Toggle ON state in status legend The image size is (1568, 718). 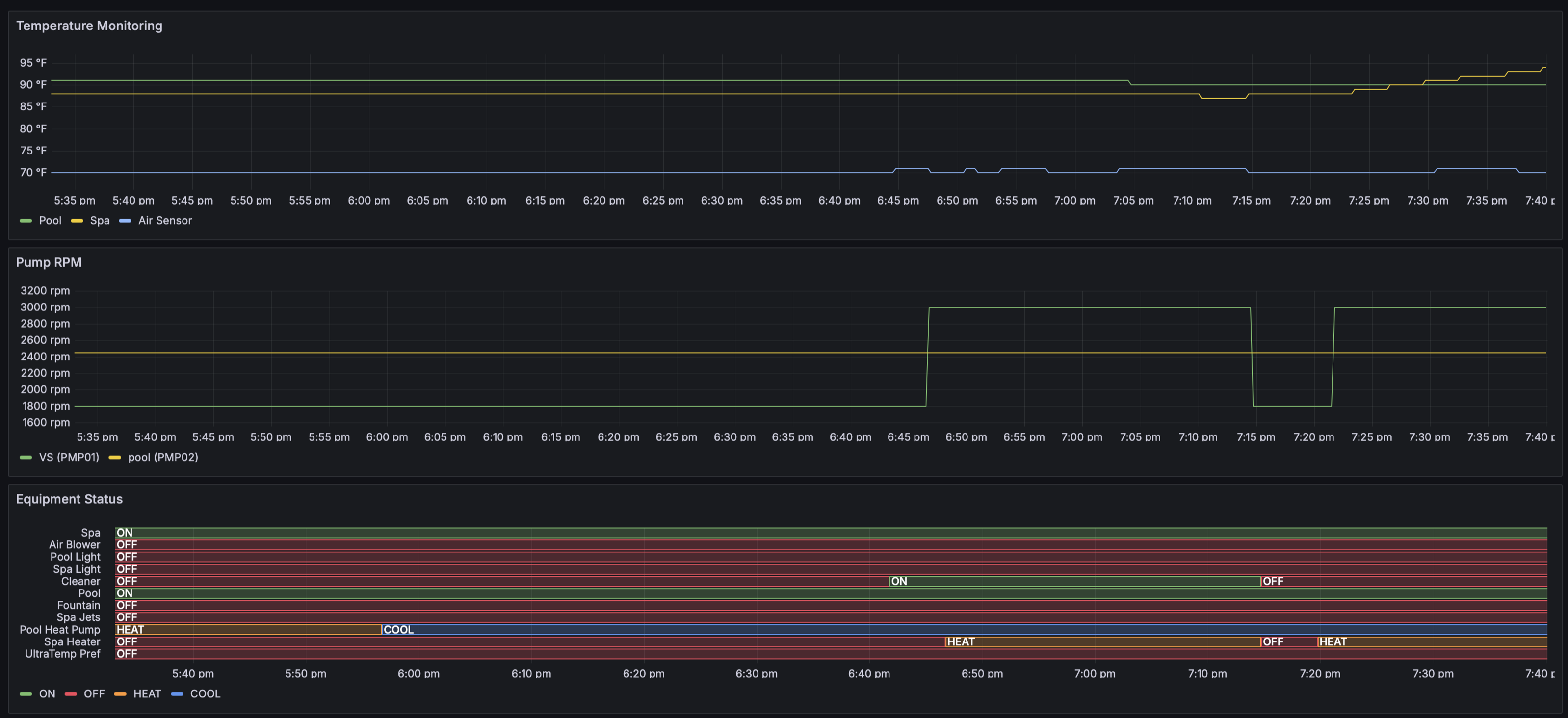47,693
